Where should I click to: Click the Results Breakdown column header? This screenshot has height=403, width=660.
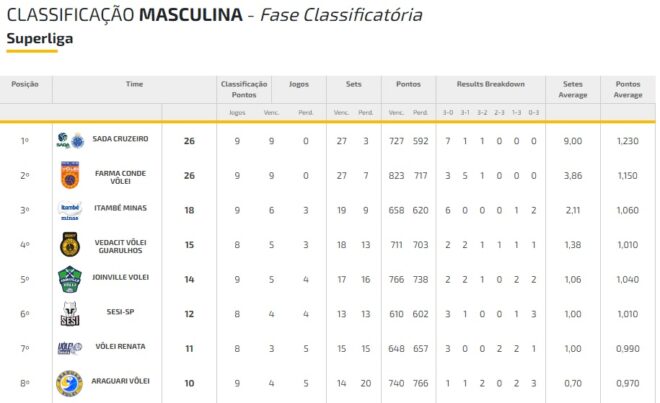point(490,84)
